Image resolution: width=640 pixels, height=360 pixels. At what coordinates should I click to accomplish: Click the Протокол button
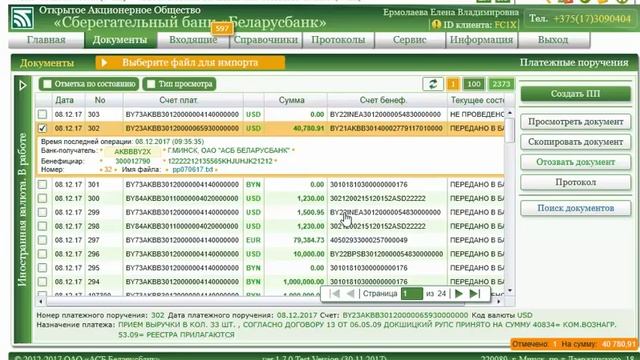coord(576,182)
